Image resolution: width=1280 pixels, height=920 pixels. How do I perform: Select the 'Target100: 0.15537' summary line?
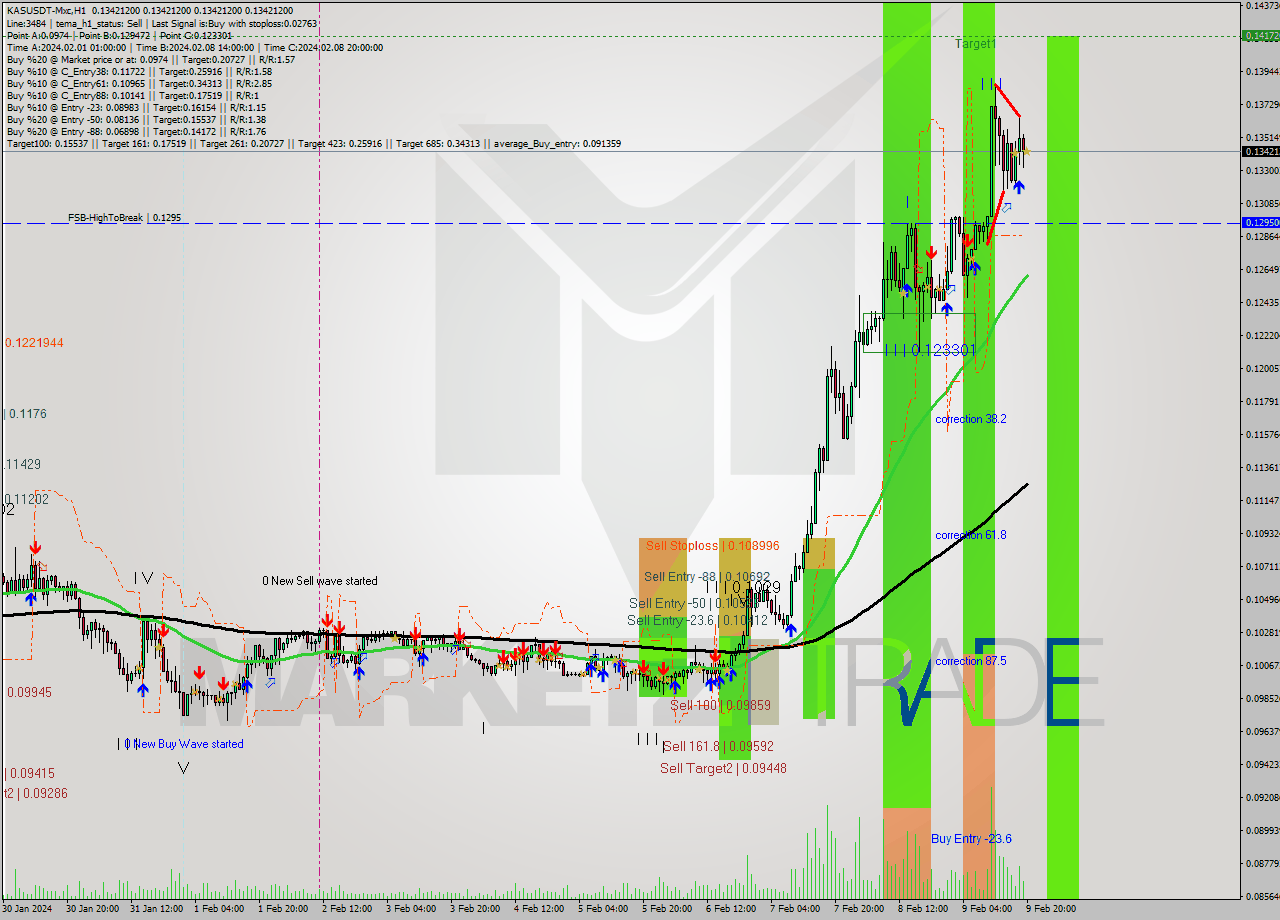pos(313,143)
